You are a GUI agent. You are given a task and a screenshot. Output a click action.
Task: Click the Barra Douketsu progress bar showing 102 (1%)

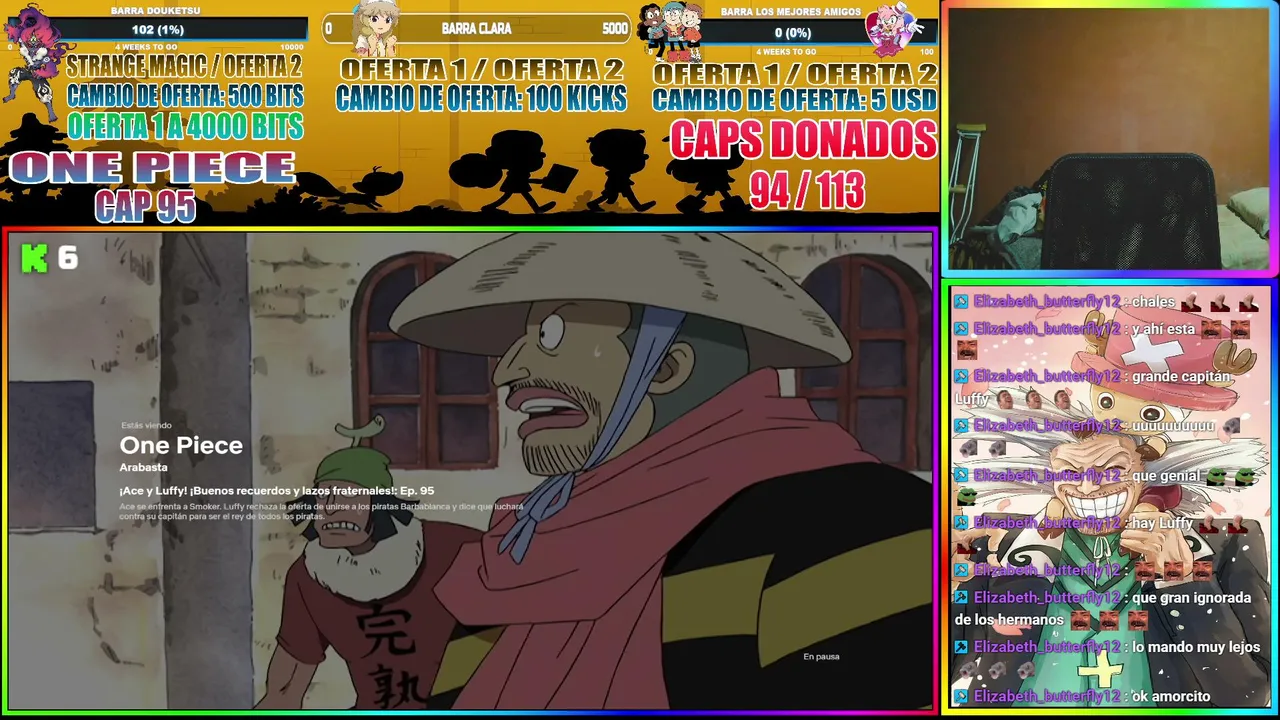tap(156, 30)
